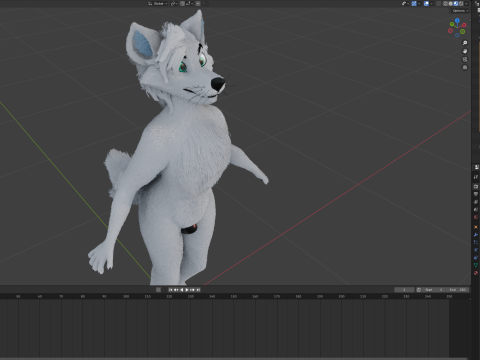Open Object properties tab
The width and height of the screenshot is (480, 360).
[x=476, y=227]
